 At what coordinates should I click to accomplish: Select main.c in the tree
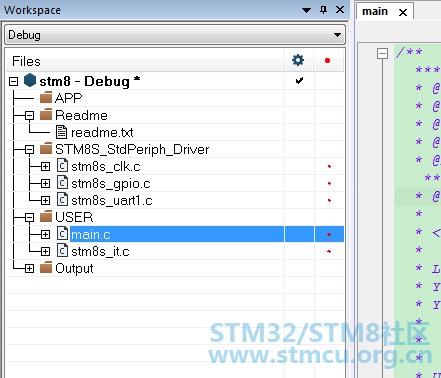click(91, 235)
